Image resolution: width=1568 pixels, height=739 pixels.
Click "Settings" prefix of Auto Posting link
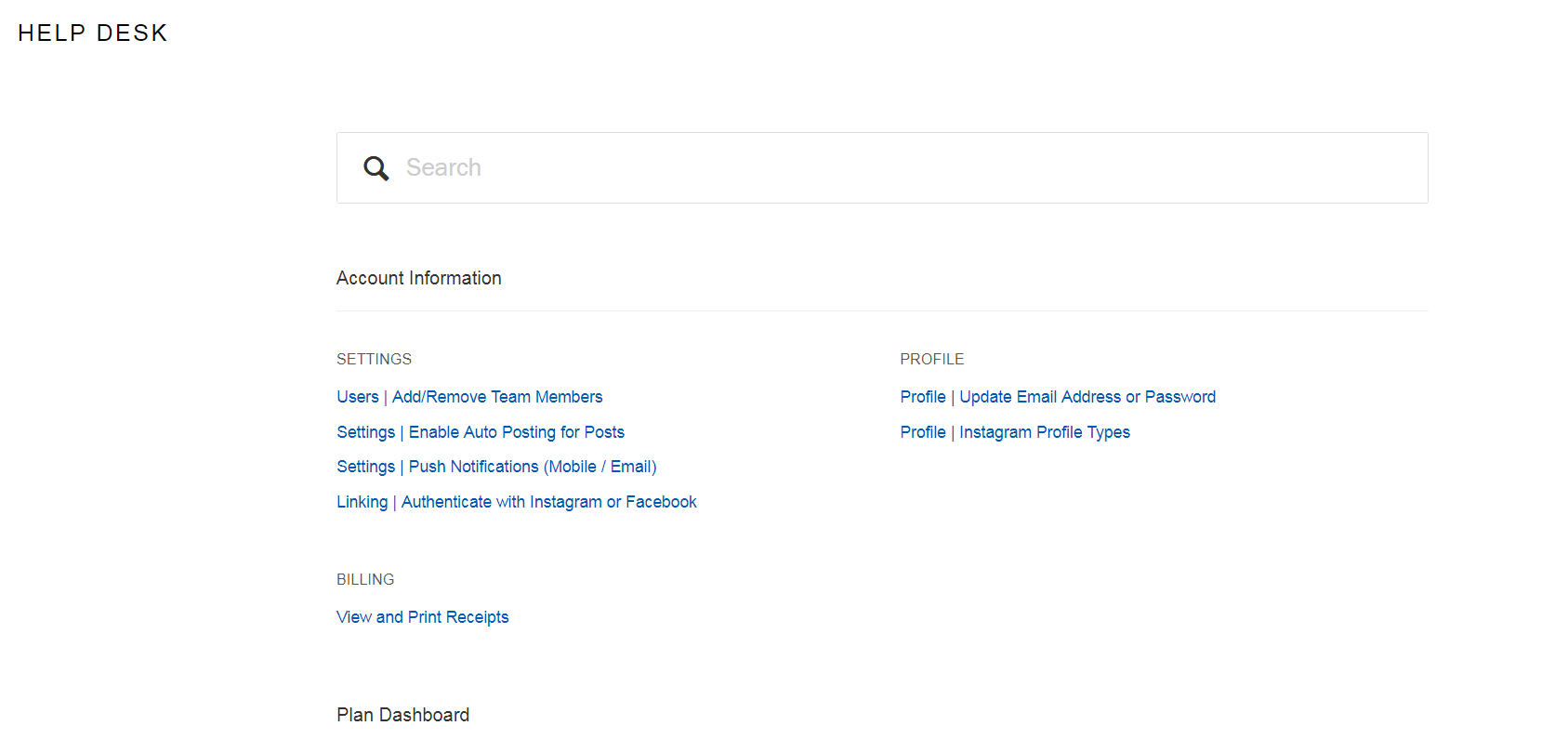pos(365,432)
